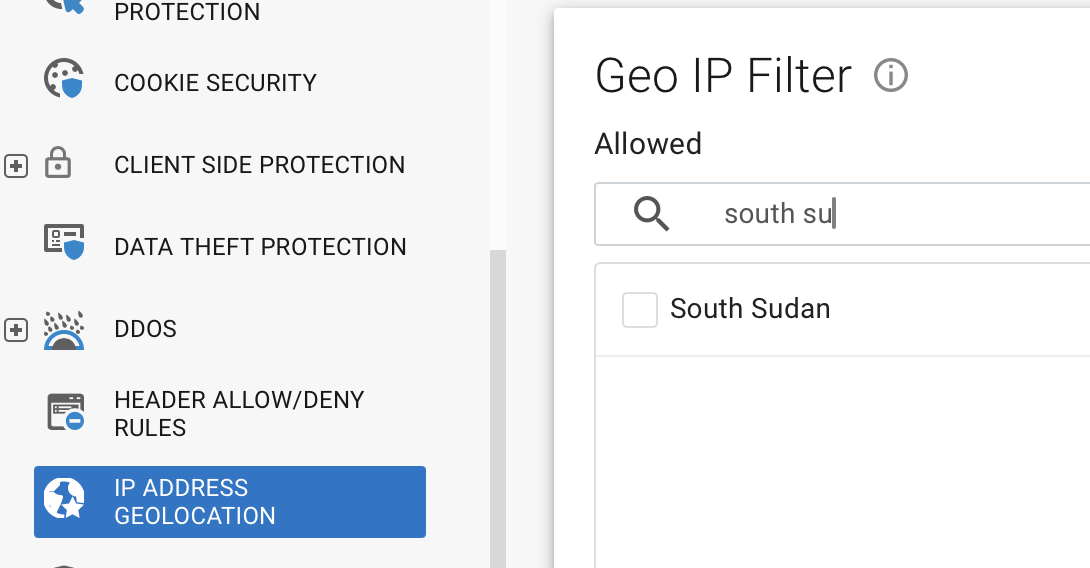The image size is (1090, 568).
Task: Click the Client Side Protection label
Action: (259, 165)
